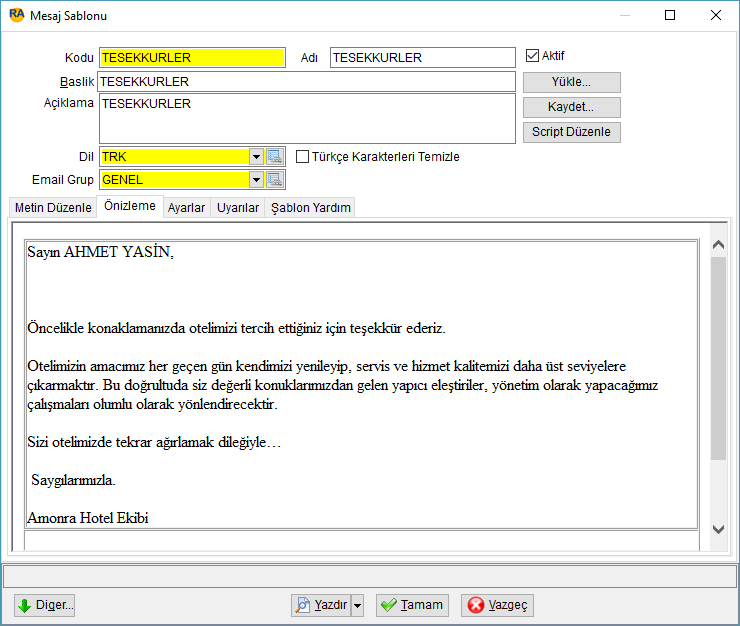Screen dimensions: 740x626
Task: Click into the Açiklama text area
Action: (307, 118)
